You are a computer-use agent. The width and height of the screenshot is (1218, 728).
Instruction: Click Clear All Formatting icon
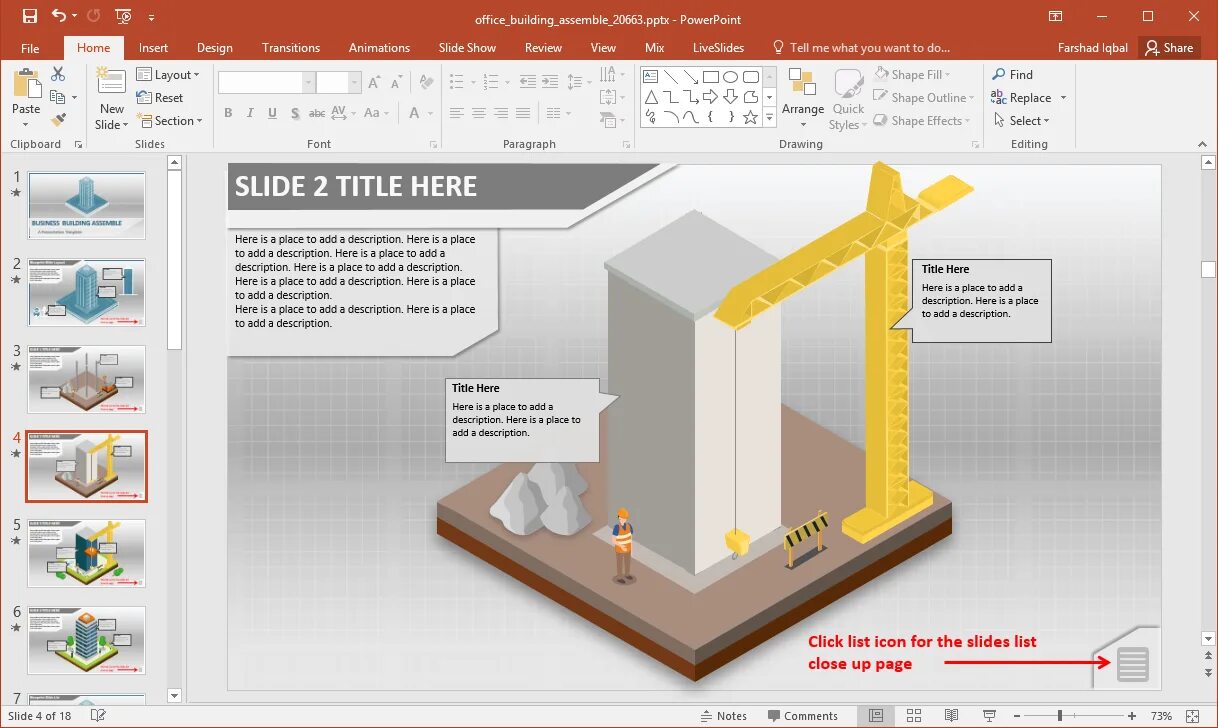427,83
